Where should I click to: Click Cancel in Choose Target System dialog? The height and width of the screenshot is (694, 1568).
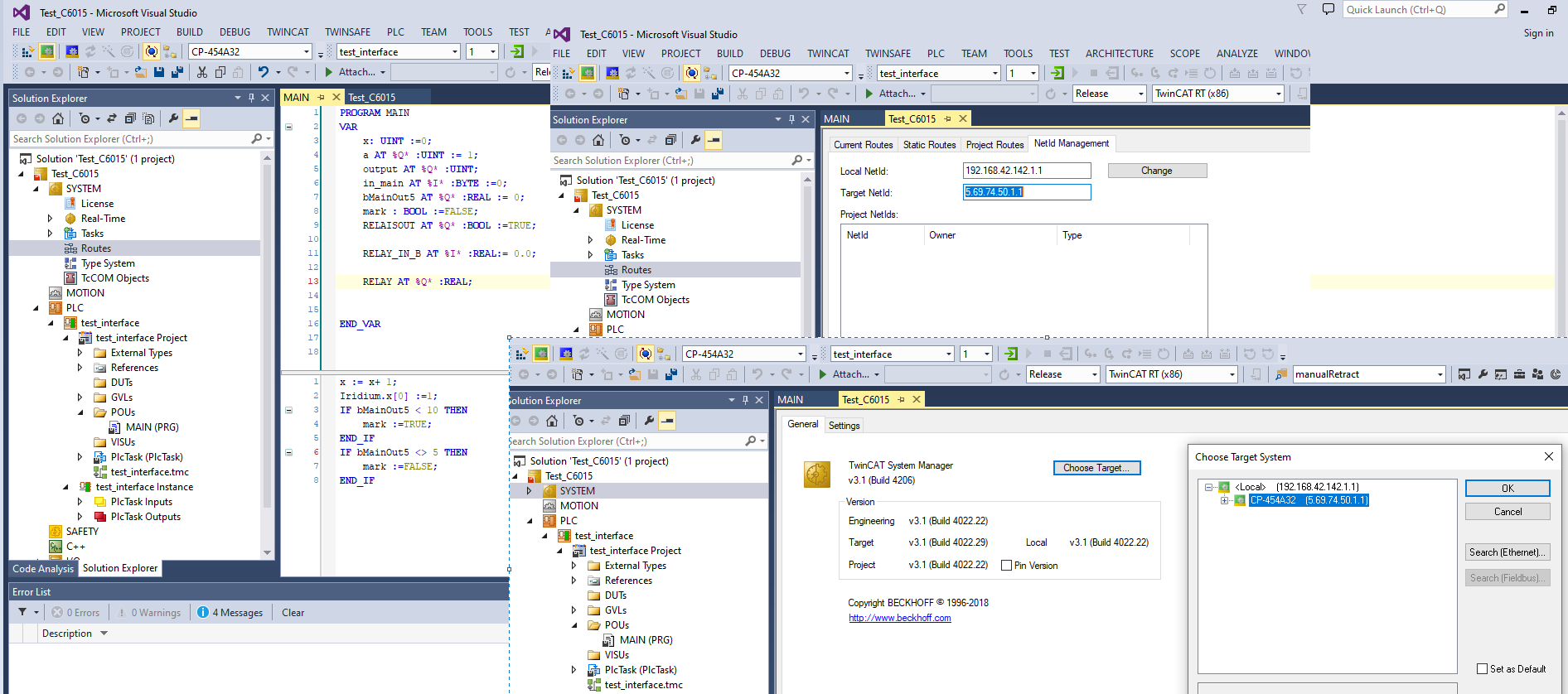click(x=1508, y=512)
